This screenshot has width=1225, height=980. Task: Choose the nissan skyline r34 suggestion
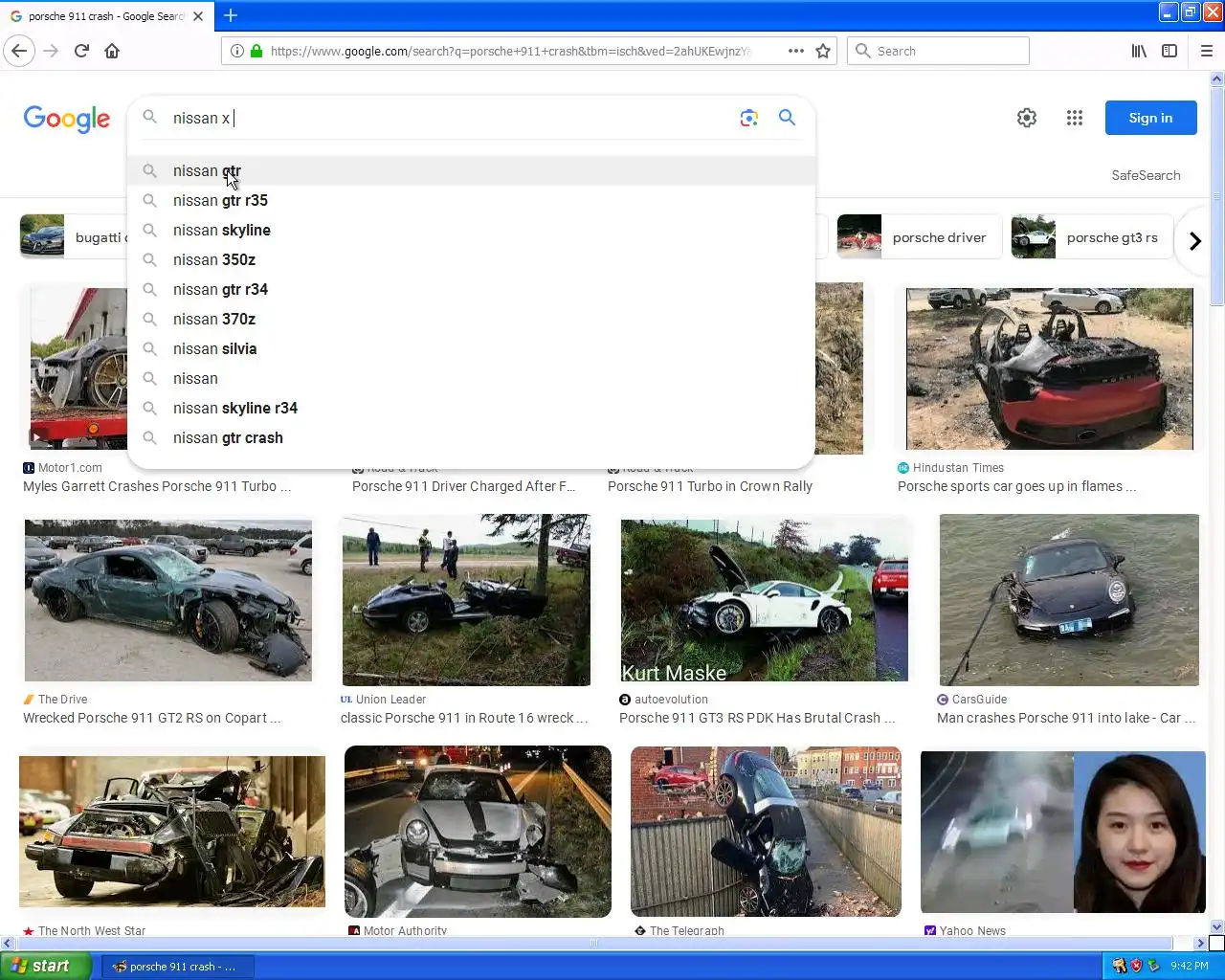471,408
